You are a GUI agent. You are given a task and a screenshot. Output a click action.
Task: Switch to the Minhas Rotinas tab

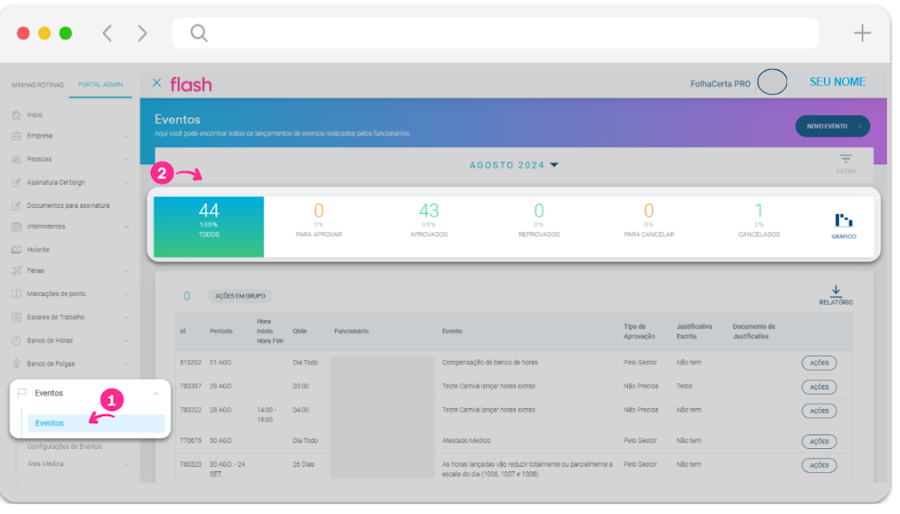[x=36, y=85]
